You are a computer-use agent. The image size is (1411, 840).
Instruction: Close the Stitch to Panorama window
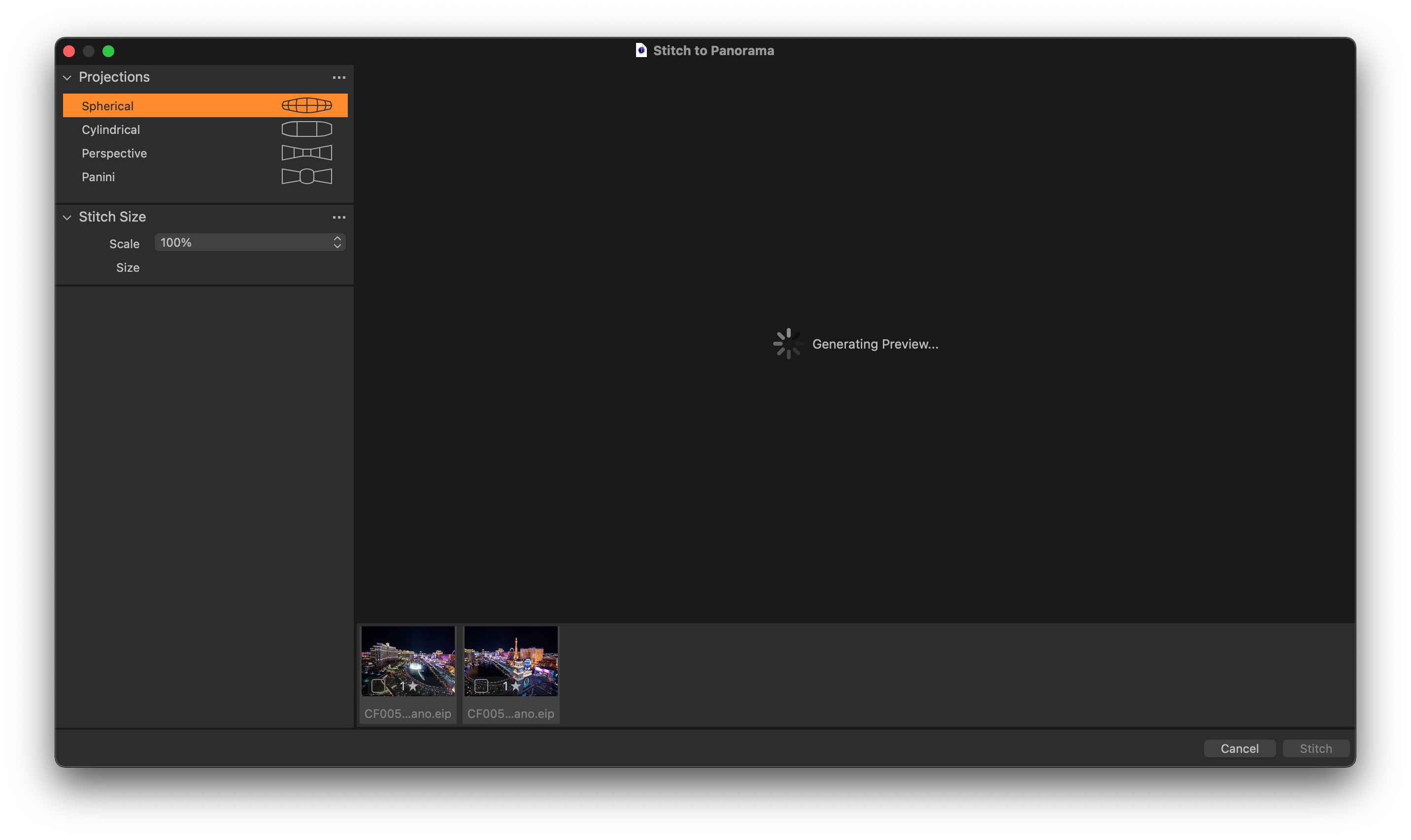click(69, 52)
